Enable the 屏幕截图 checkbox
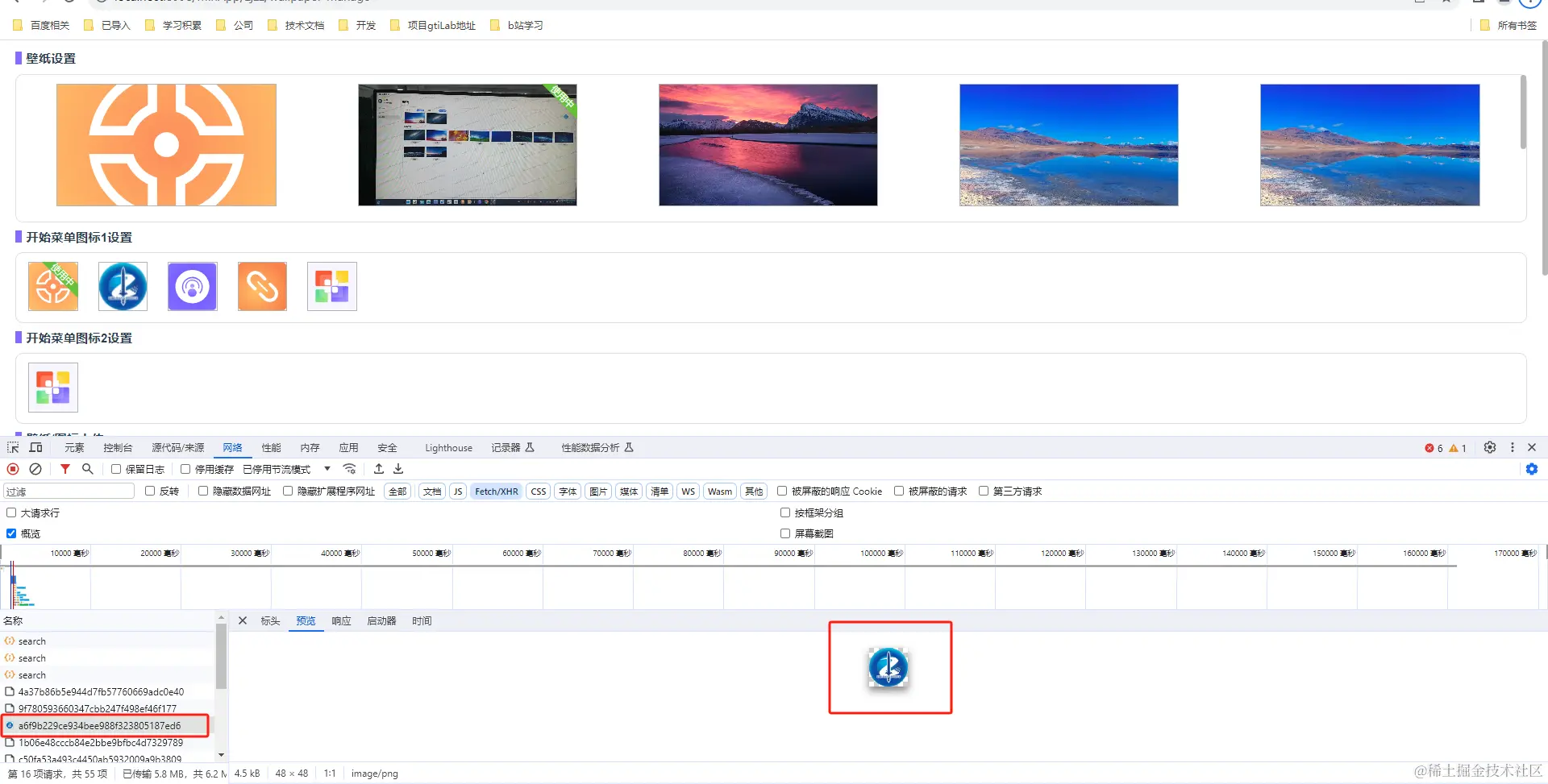1548x784 pixels. coord(785,533)
